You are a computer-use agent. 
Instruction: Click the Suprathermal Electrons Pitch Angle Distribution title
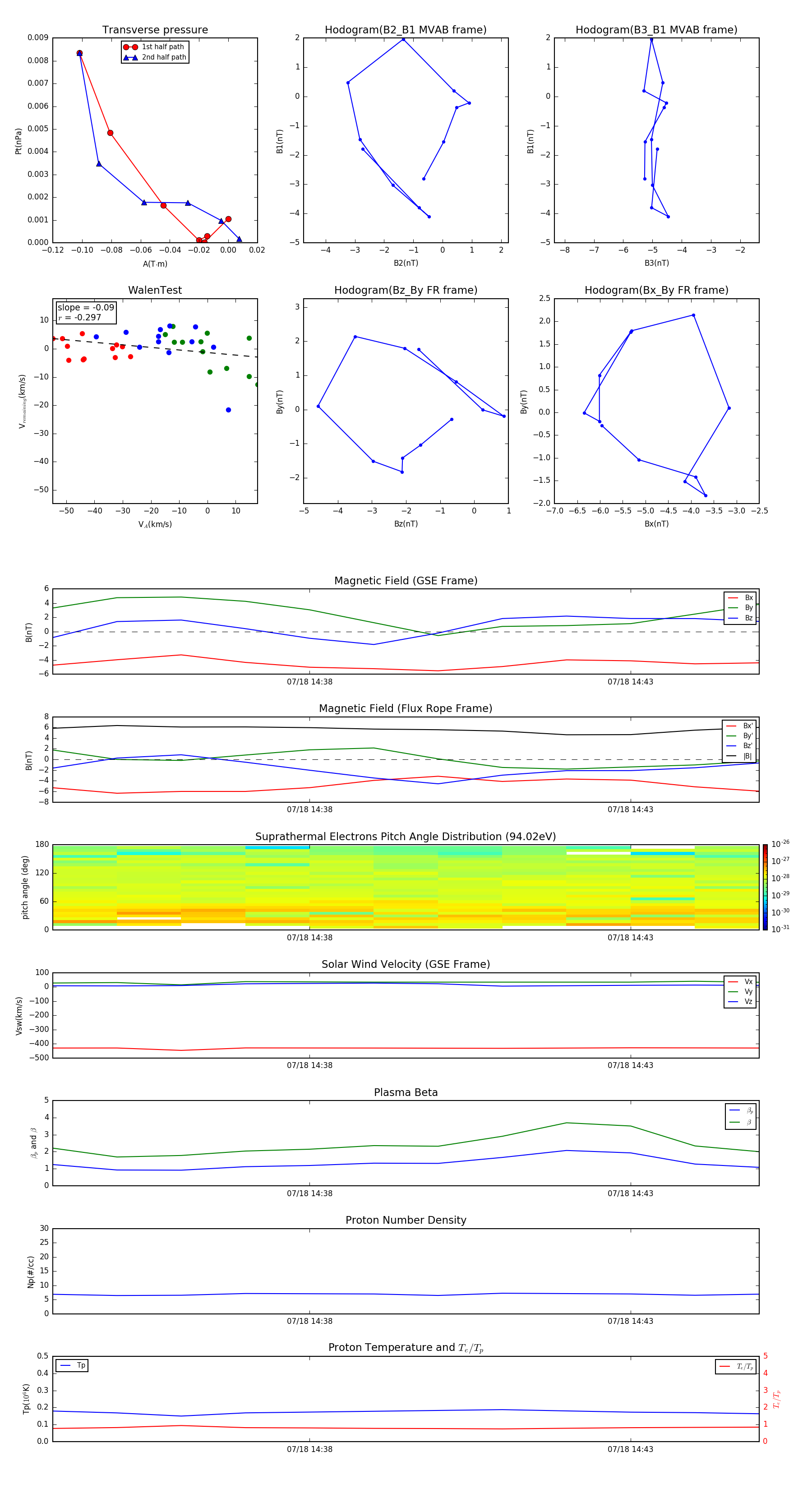click(406, 837)
